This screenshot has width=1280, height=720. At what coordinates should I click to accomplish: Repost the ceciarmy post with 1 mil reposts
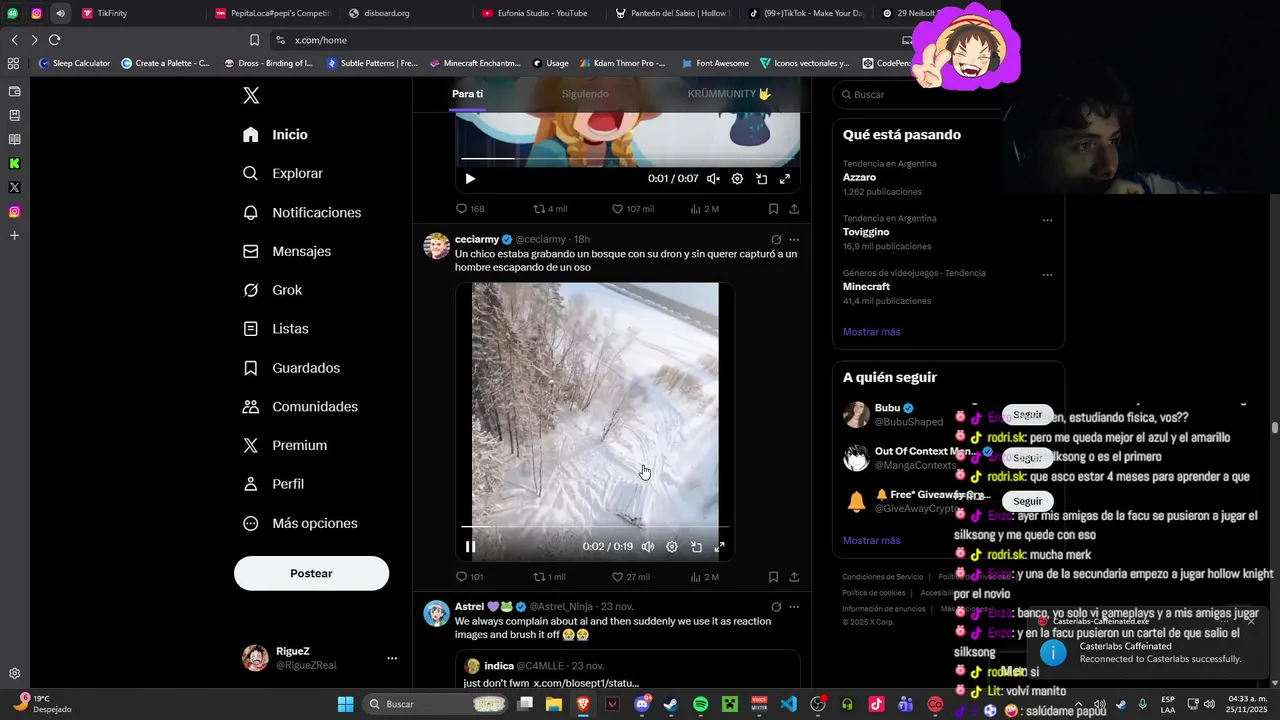pyautogui.click(x=549, y=577)
